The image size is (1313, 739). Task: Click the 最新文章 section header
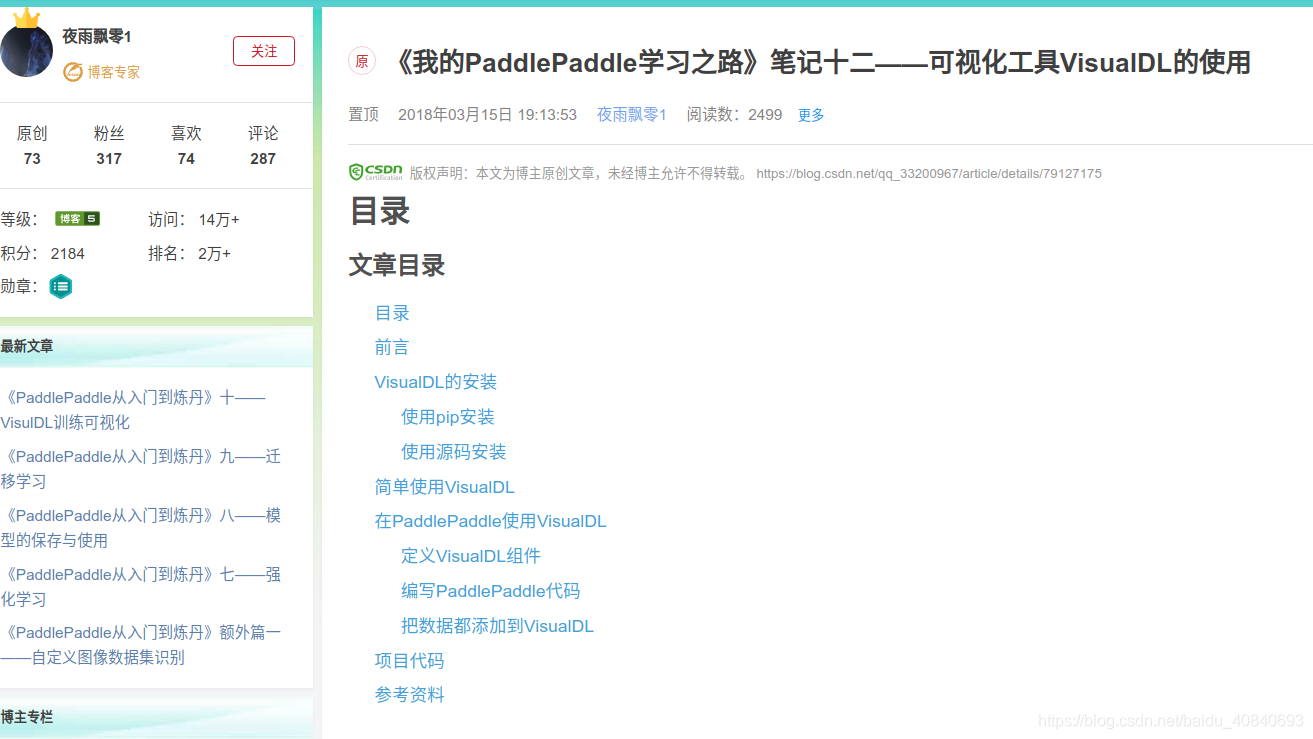point(27,346)
